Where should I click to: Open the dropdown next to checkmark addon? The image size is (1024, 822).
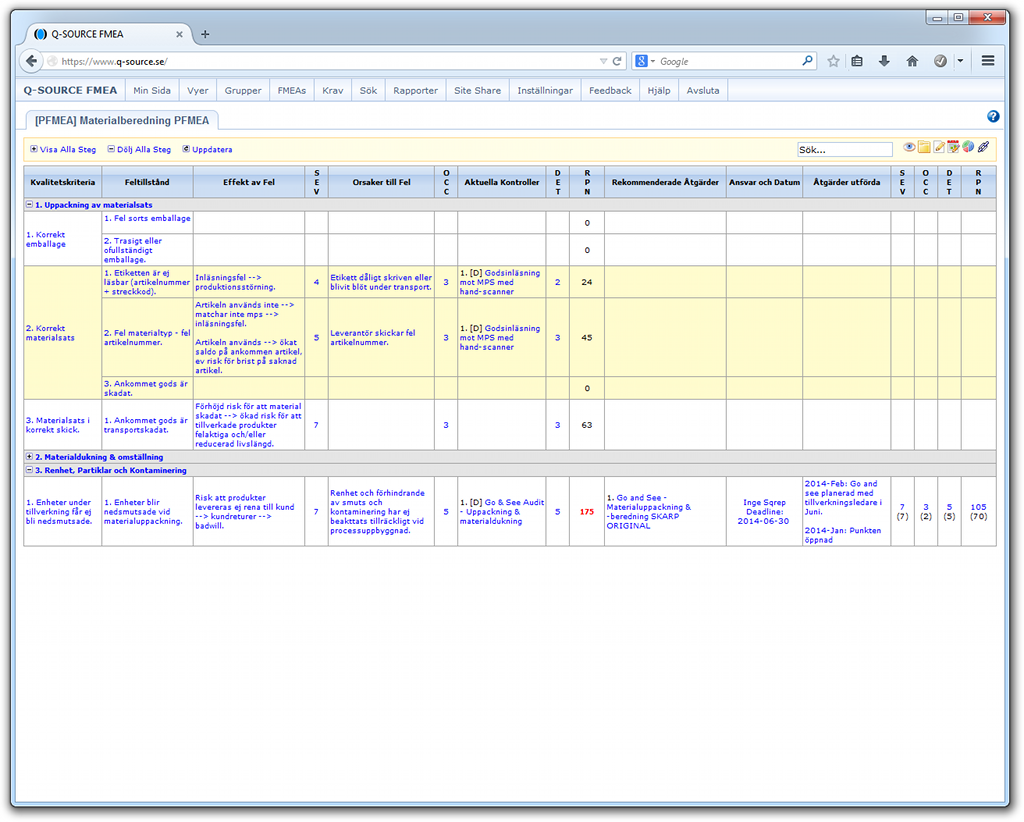click(x=960, y=61)
